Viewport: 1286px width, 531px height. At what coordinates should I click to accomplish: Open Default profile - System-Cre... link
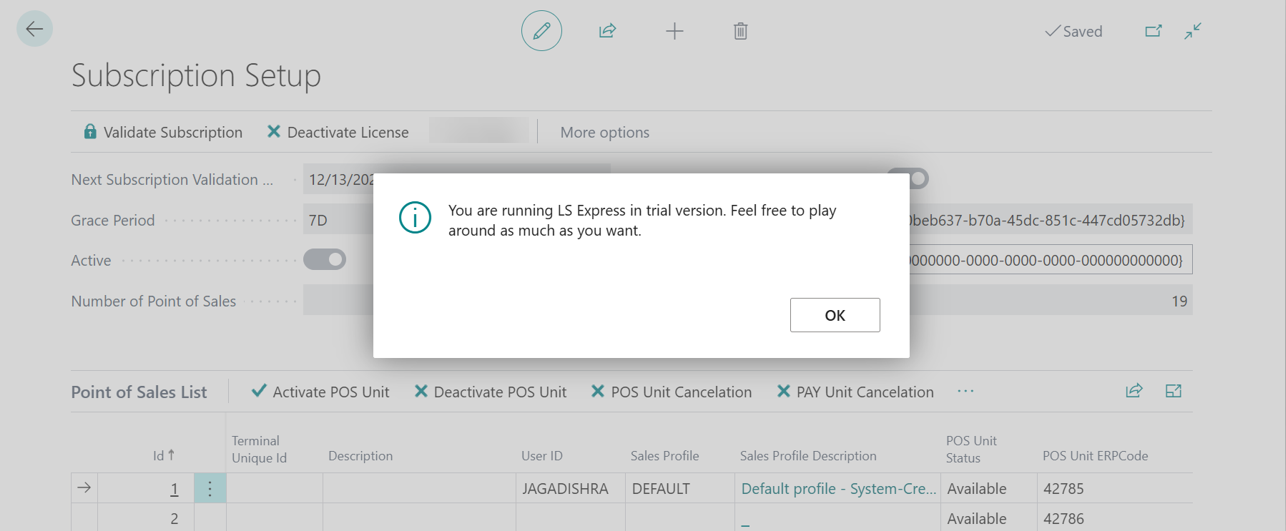(x=838, y=489)
